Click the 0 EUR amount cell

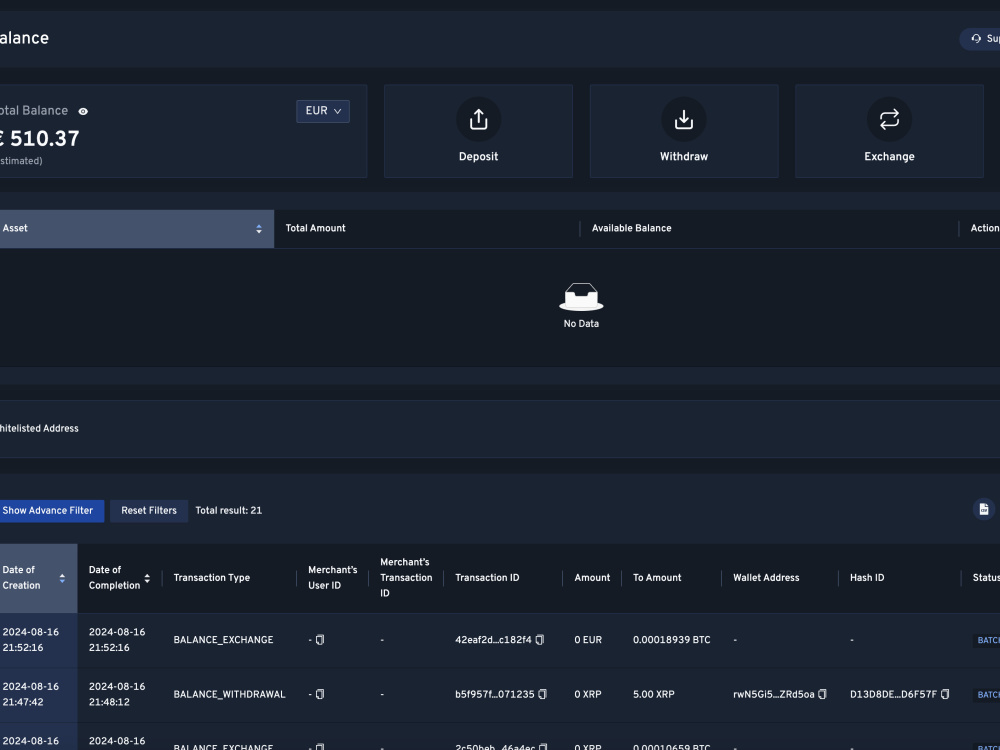pos(588,640)
